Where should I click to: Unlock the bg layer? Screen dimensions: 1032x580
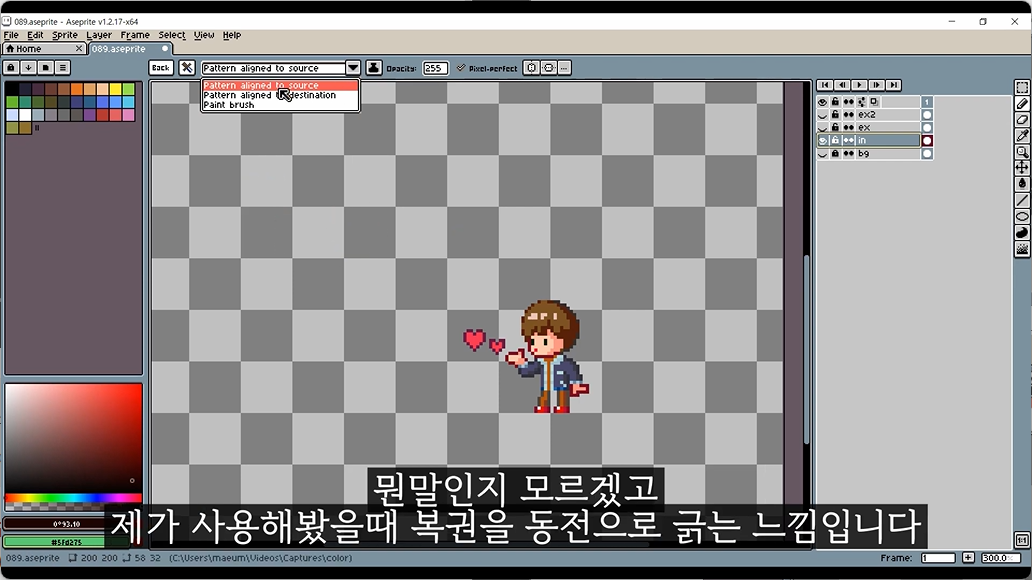point(835,153)
